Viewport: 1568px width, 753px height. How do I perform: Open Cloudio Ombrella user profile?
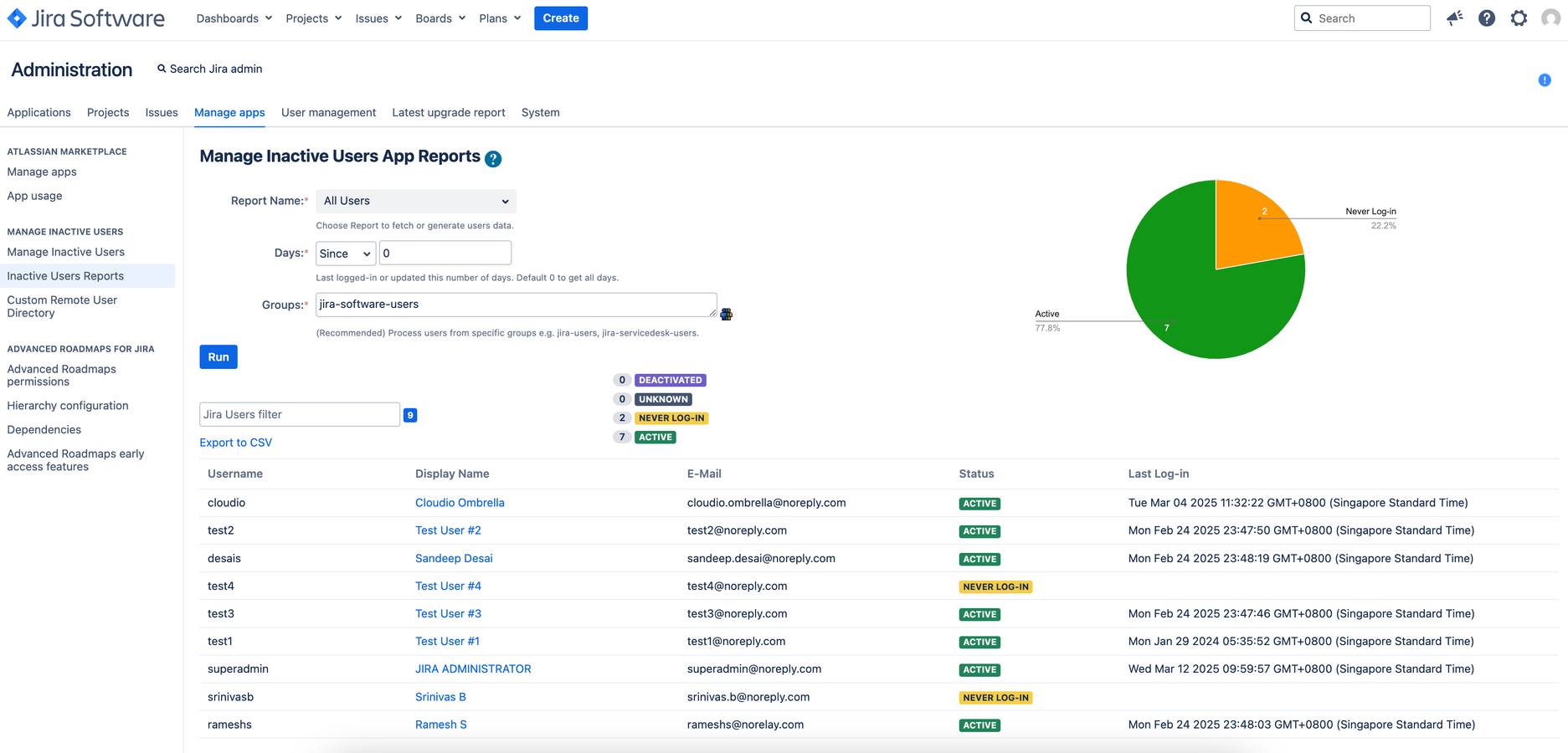[460, 503]
